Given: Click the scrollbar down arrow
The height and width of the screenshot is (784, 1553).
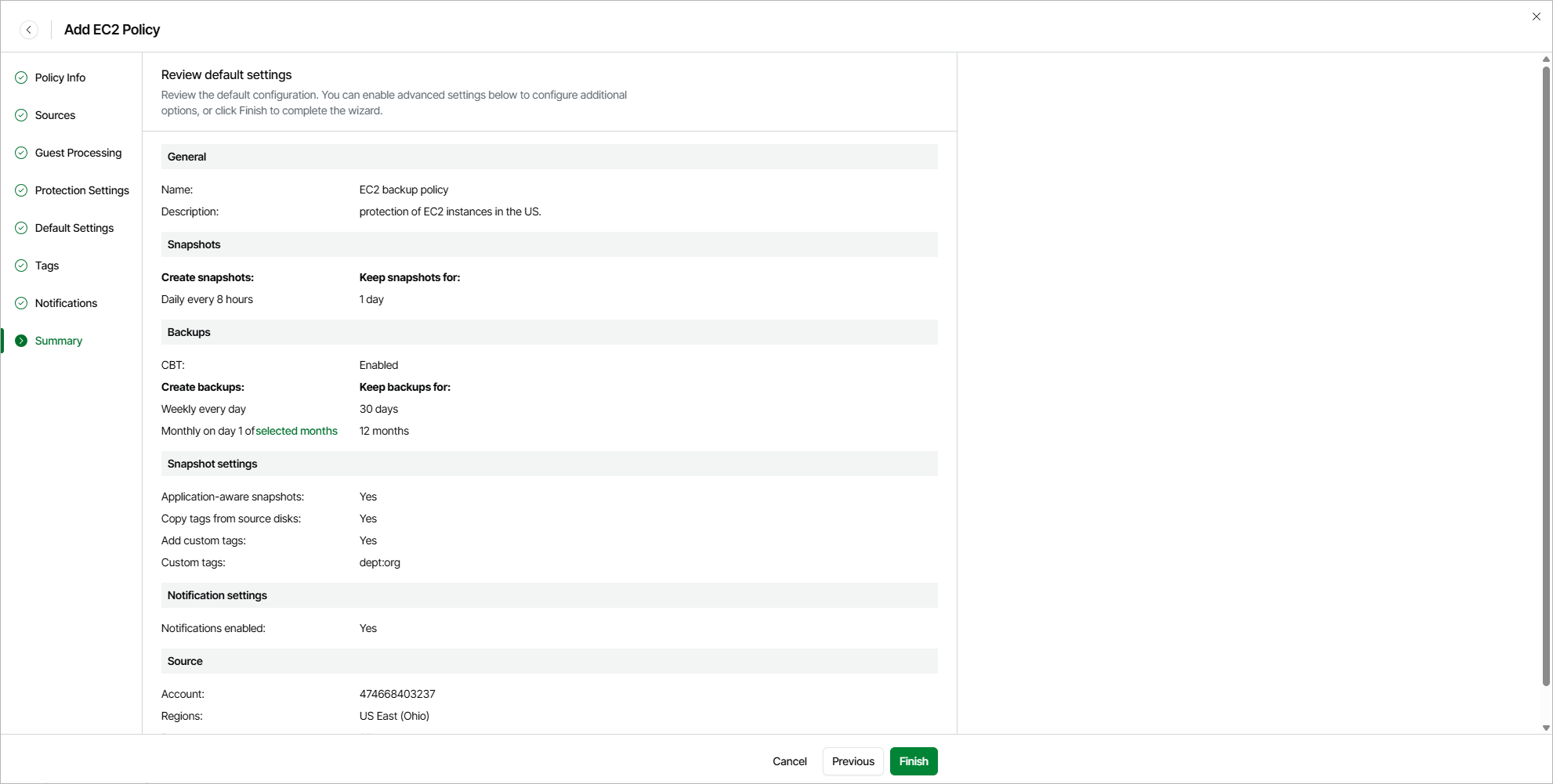Looking at the screenshot, I should (1546, 728).
